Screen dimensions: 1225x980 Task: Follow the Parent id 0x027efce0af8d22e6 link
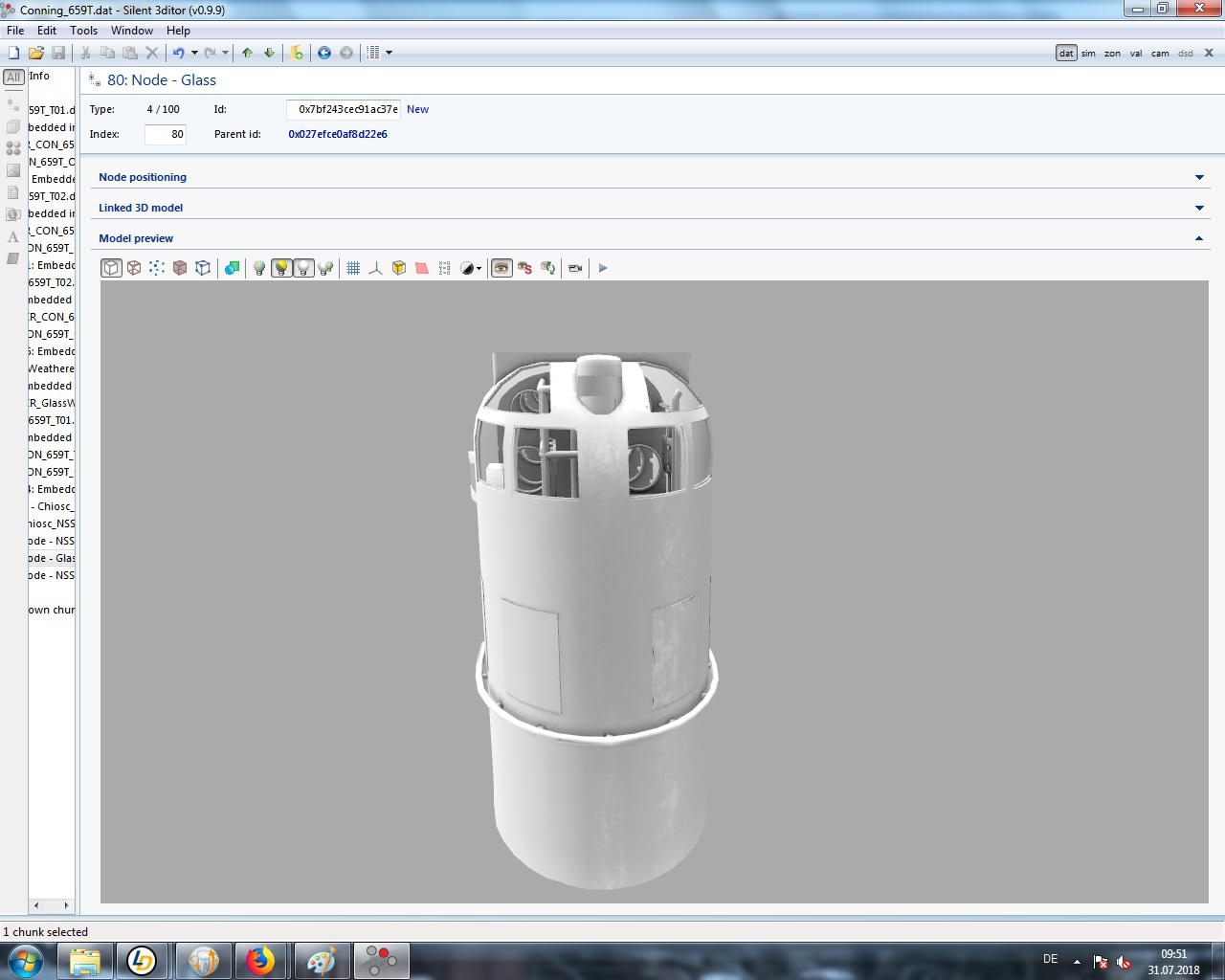338,134
